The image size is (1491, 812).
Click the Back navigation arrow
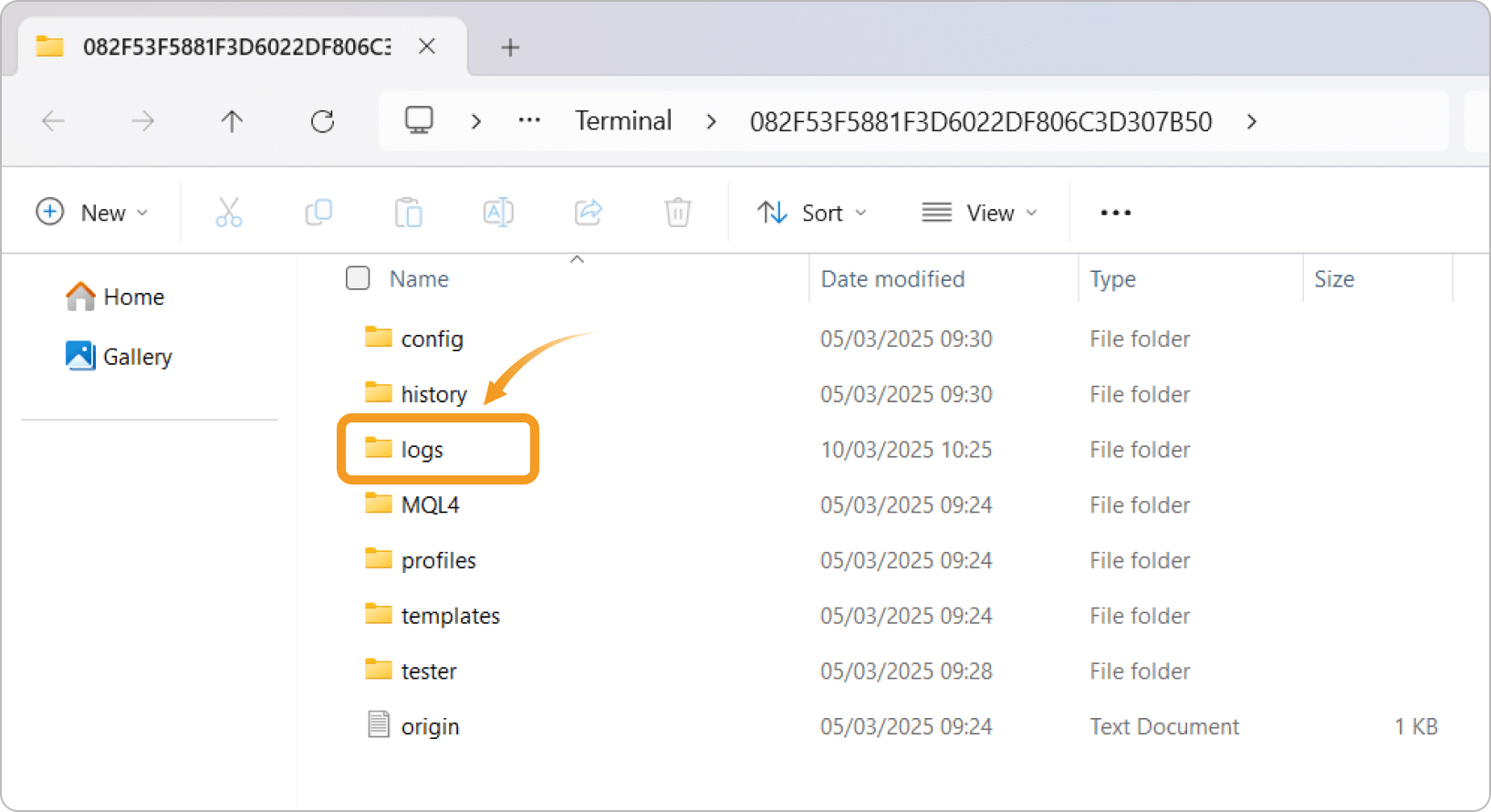[54, 120]
